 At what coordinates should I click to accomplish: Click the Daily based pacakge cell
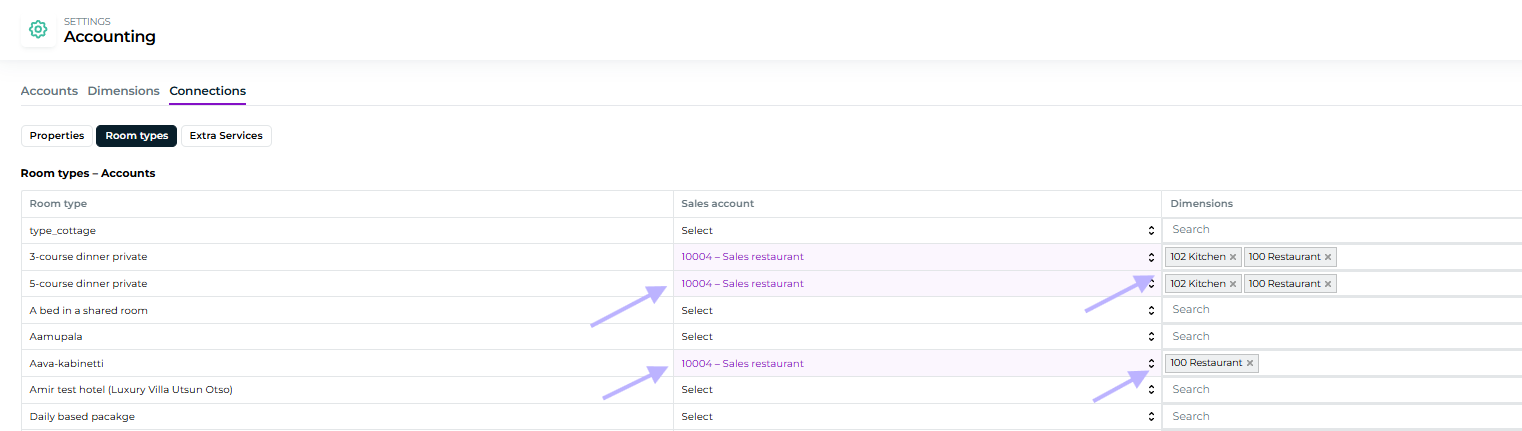point(347,416)
